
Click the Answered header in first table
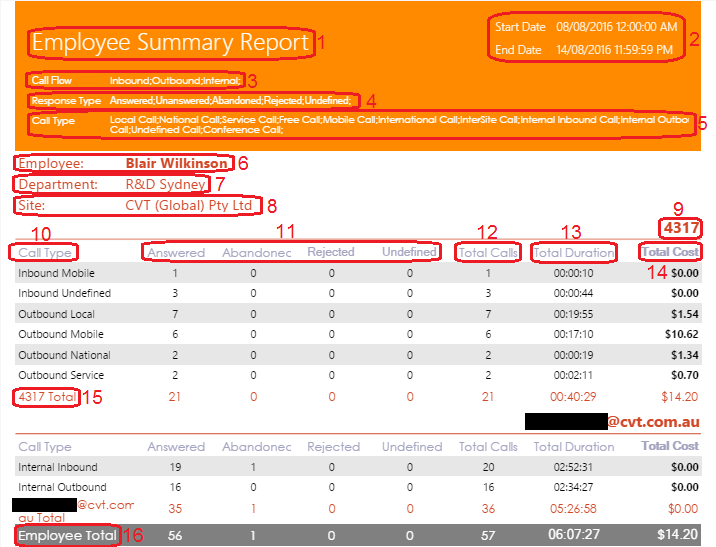[176, 252]
